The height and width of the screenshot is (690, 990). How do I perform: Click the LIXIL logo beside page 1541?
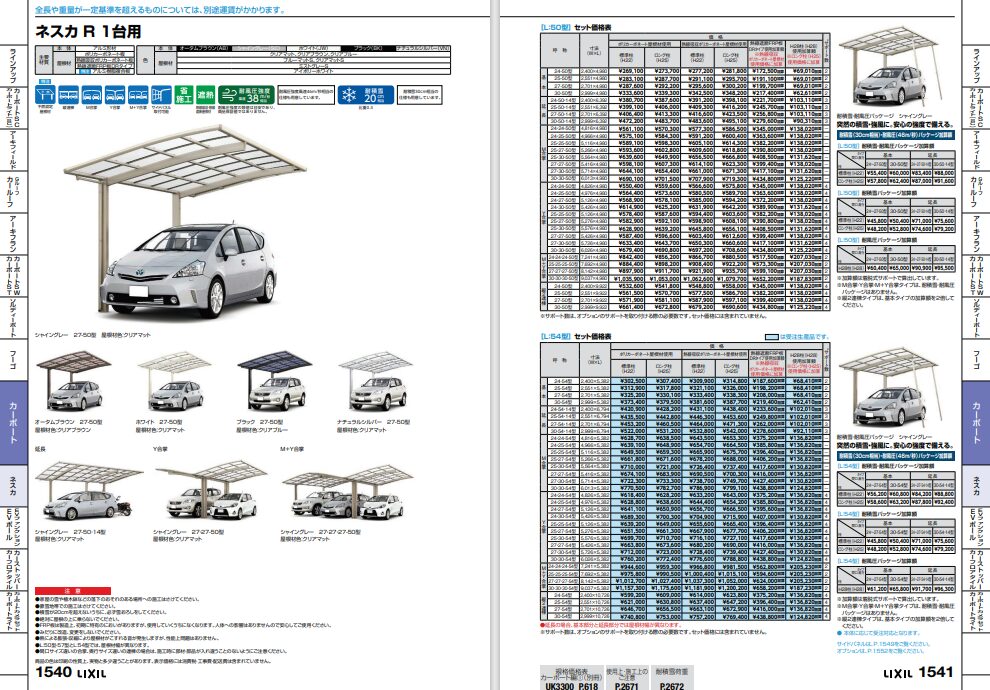pos(897,674)
